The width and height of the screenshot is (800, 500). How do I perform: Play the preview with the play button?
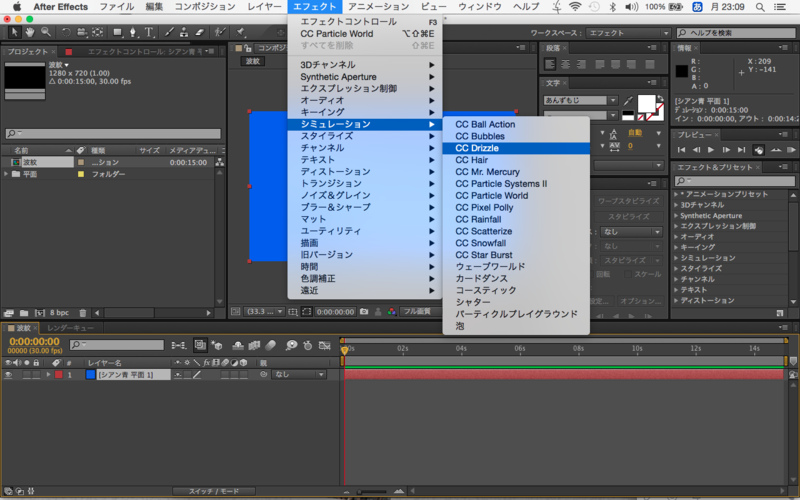point(711,150)
